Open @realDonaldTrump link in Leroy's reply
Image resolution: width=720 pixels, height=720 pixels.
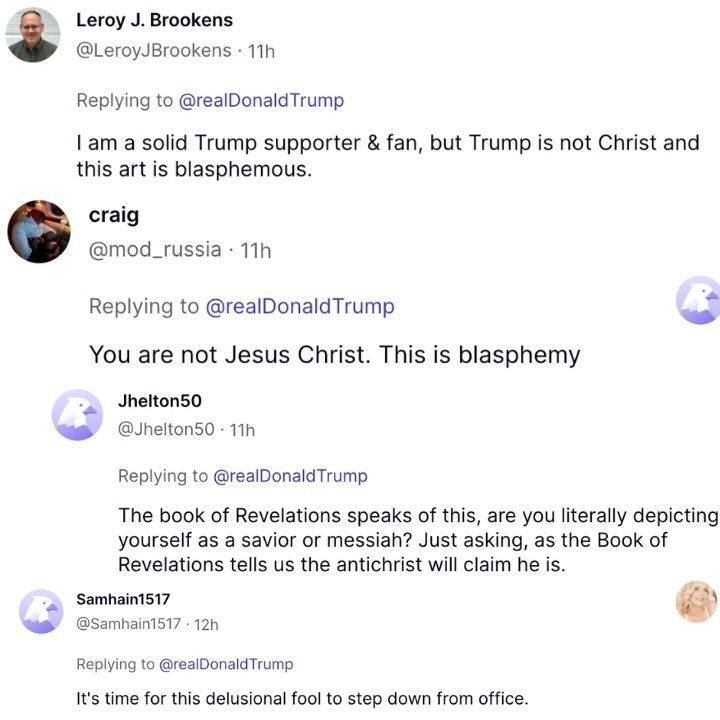[x=261, y=100]
